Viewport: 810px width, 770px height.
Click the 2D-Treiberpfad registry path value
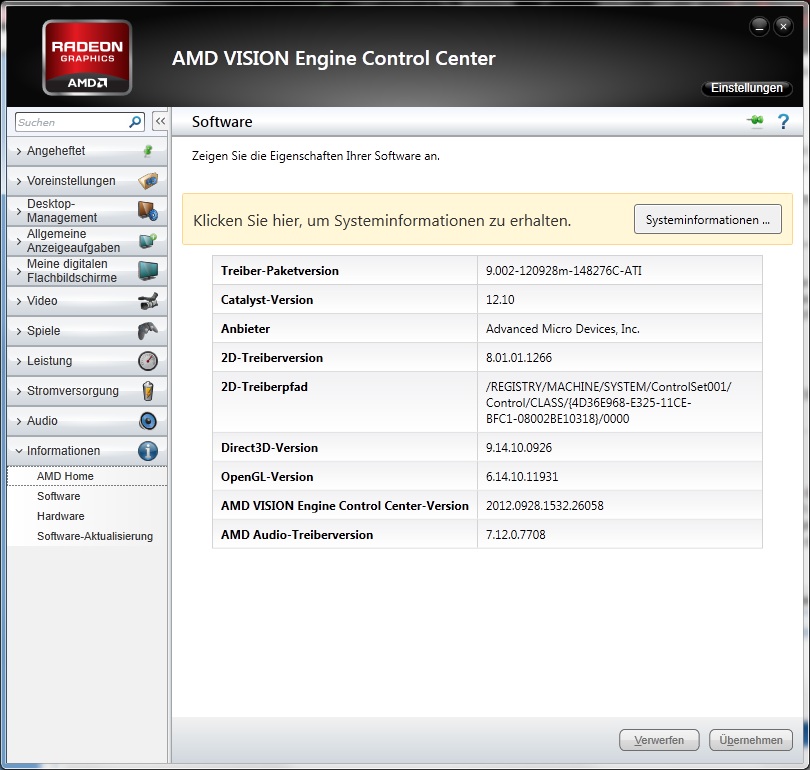pos(609,402)
